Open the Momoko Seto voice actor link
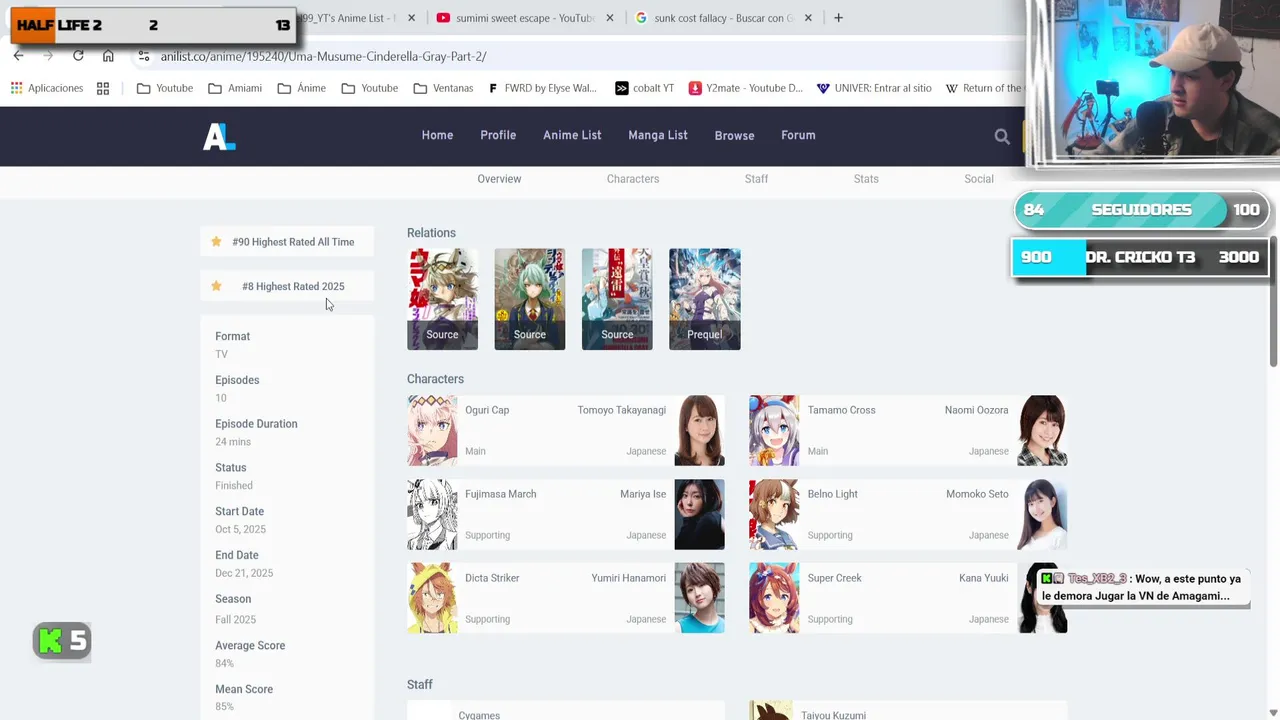This screenshot has height=720, width=1280. (x=977, y=494)
